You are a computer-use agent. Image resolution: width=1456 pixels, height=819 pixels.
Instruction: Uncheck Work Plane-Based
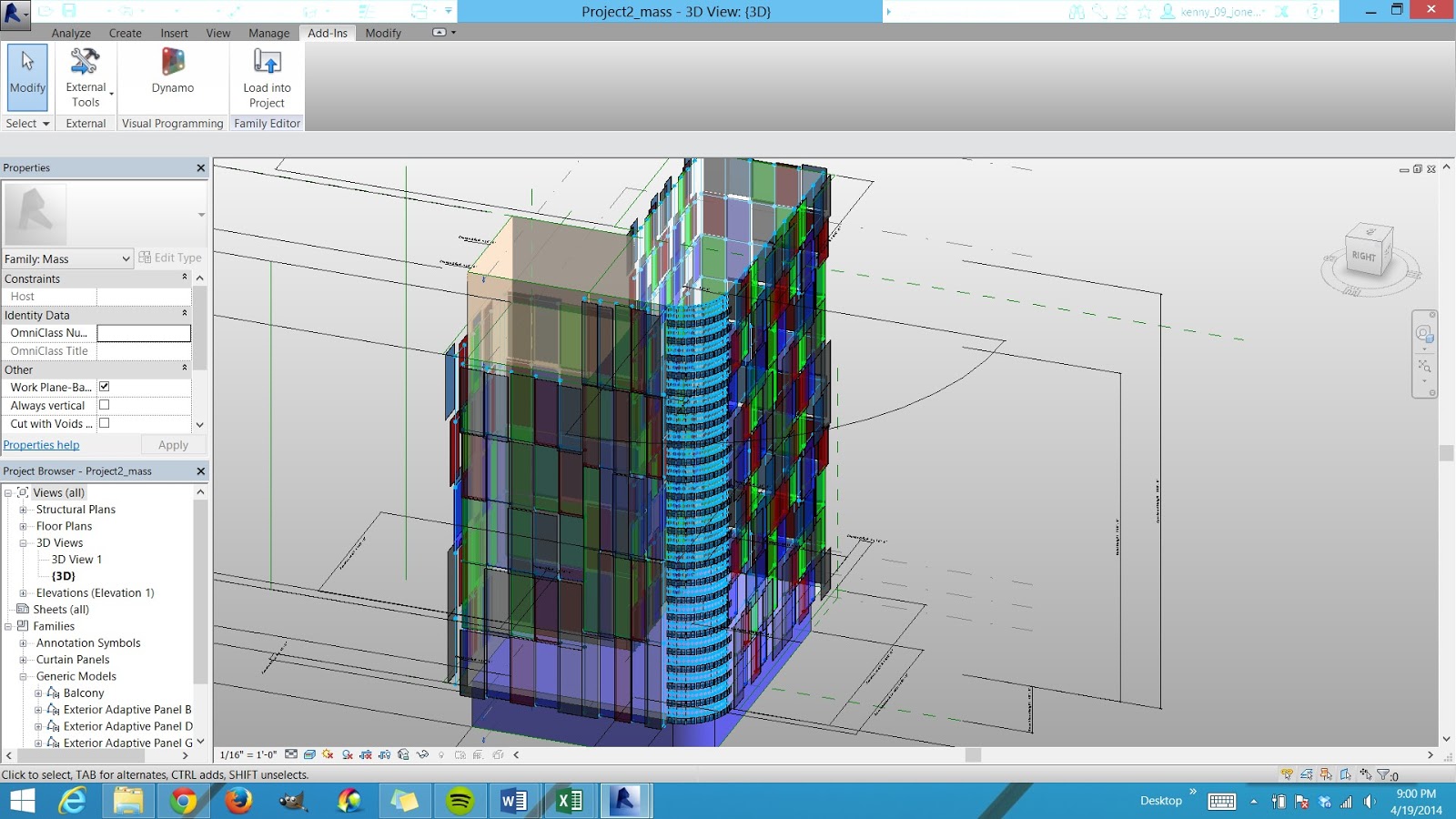click(x=104, y=386)
